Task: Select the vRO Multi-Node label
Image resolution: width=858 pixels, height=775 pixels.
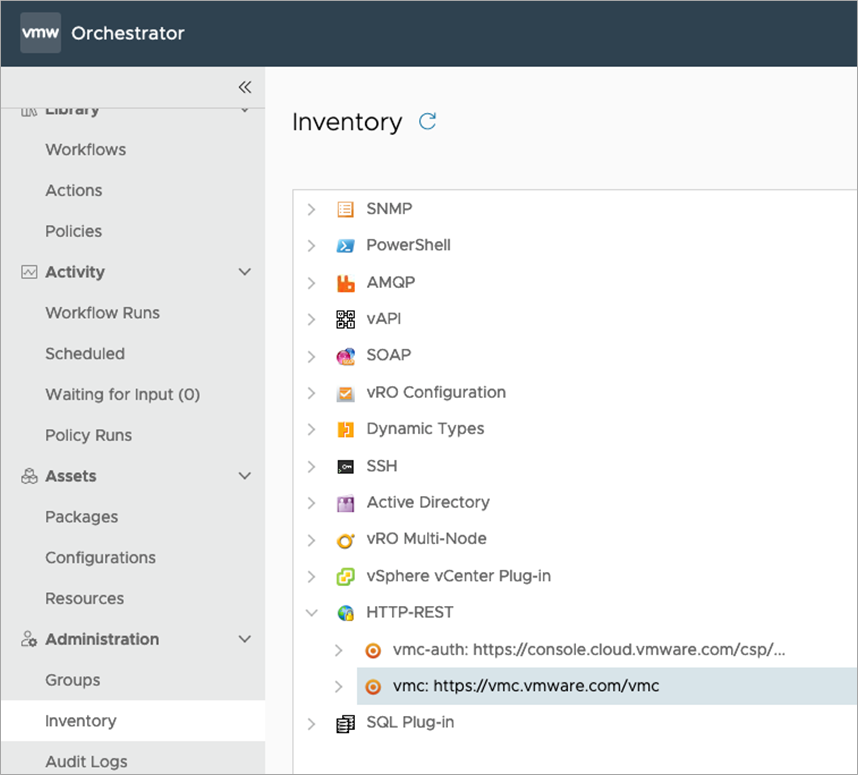Action: click(426, 539)
